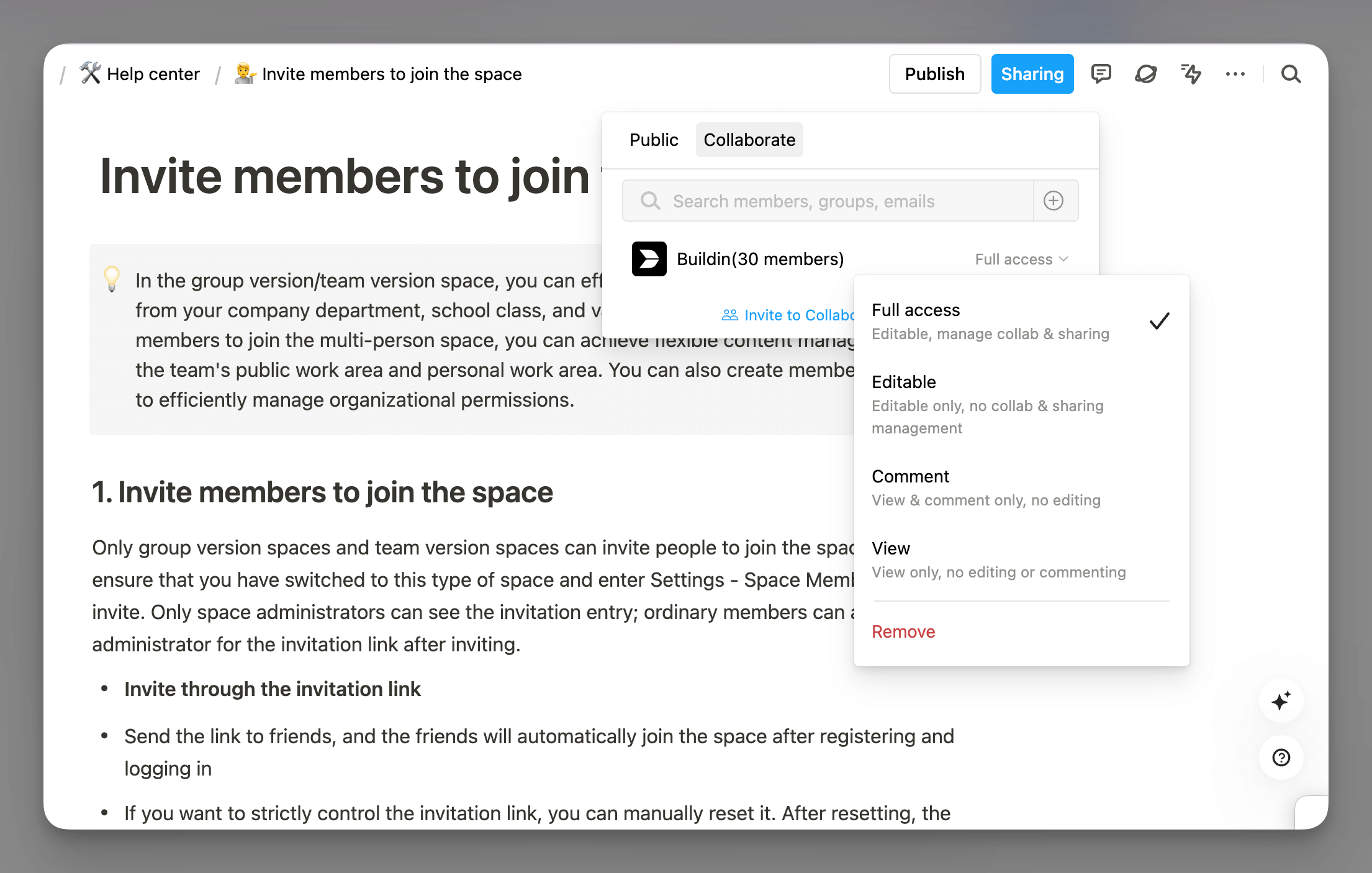Switch to the Public tab
The height and width of the screenshot is (873, 1372).
654,140
